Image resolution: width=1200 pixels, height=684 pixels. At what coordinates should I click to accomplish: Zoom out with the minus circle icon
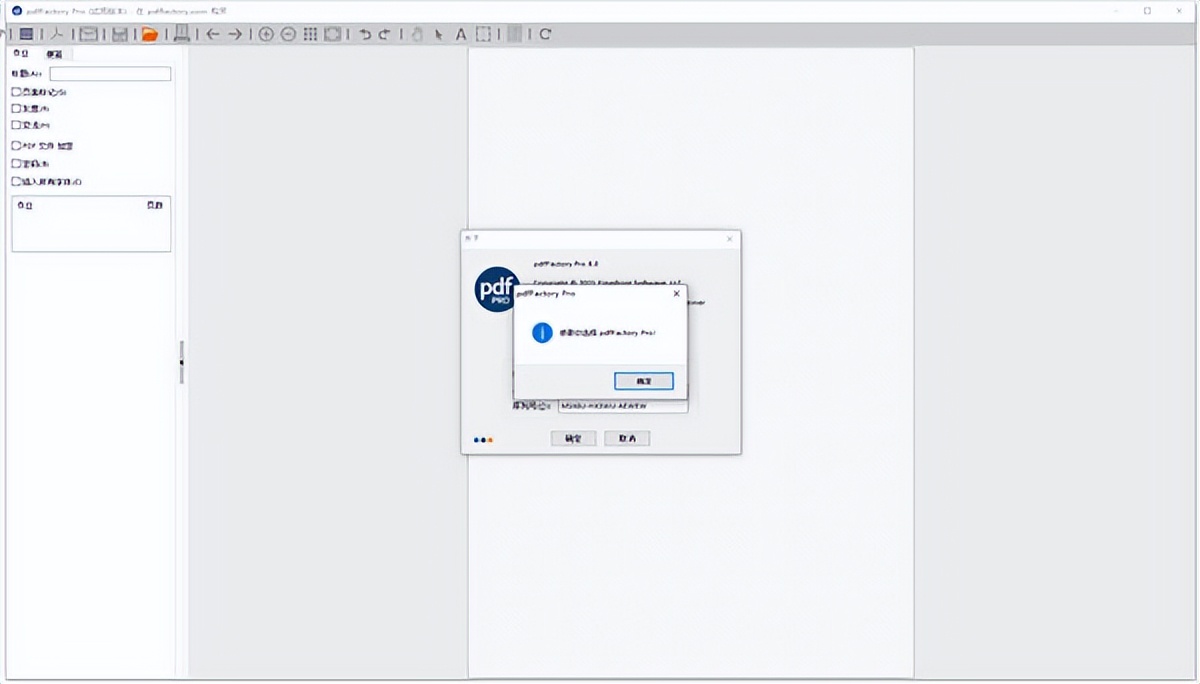click(x=288, y=34)
